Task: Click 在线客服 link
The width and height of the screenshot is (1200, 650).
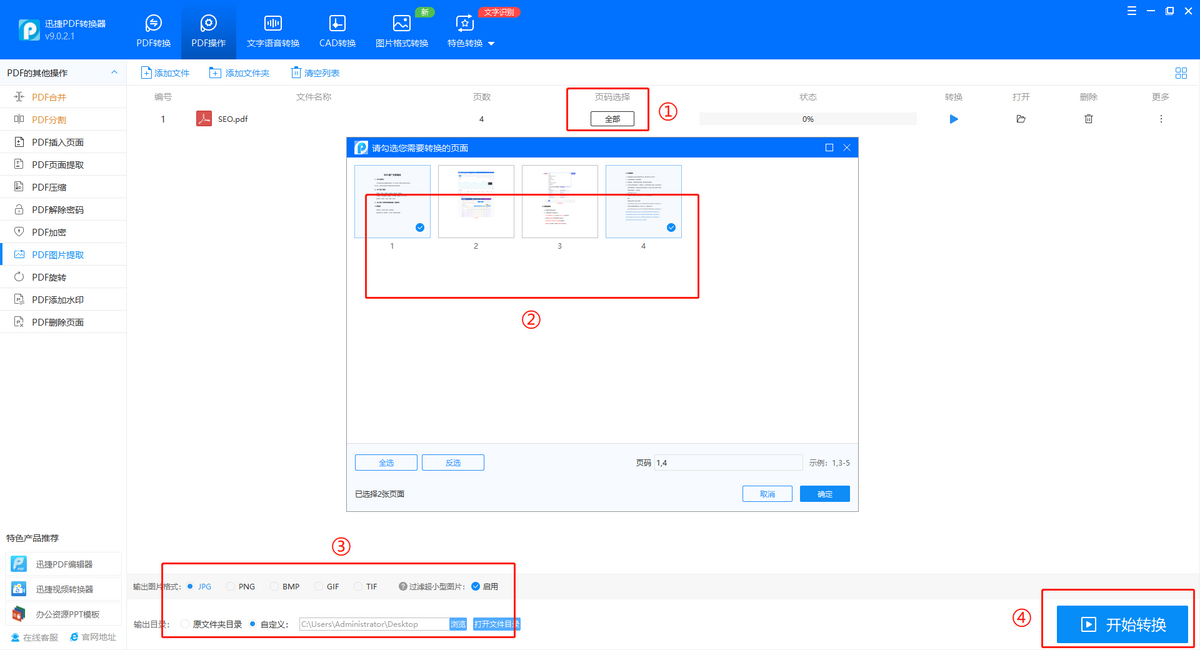Action: pos(34,637)
